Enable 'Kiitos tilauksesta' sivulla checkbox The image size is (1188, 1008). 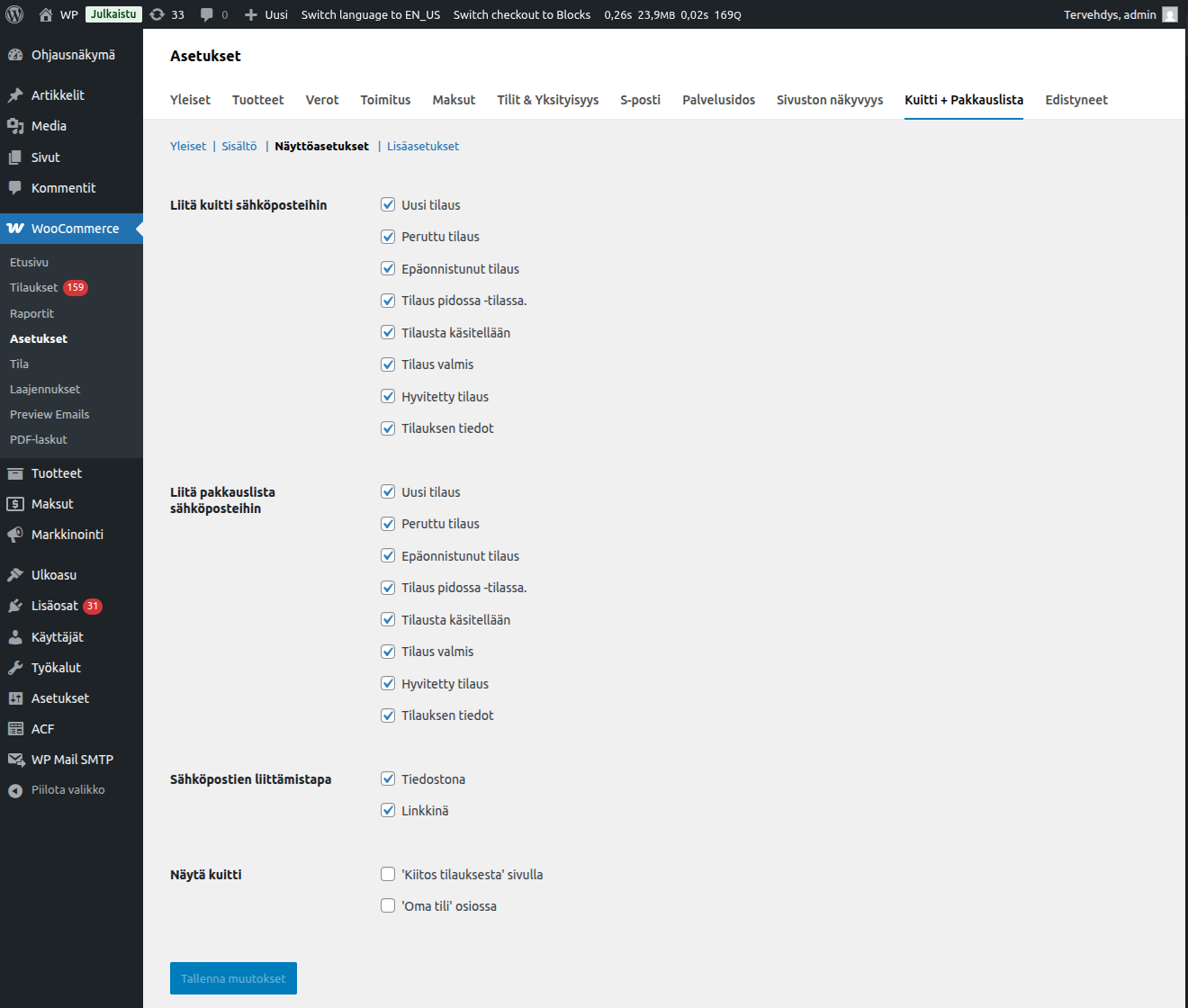coord(388,875)
